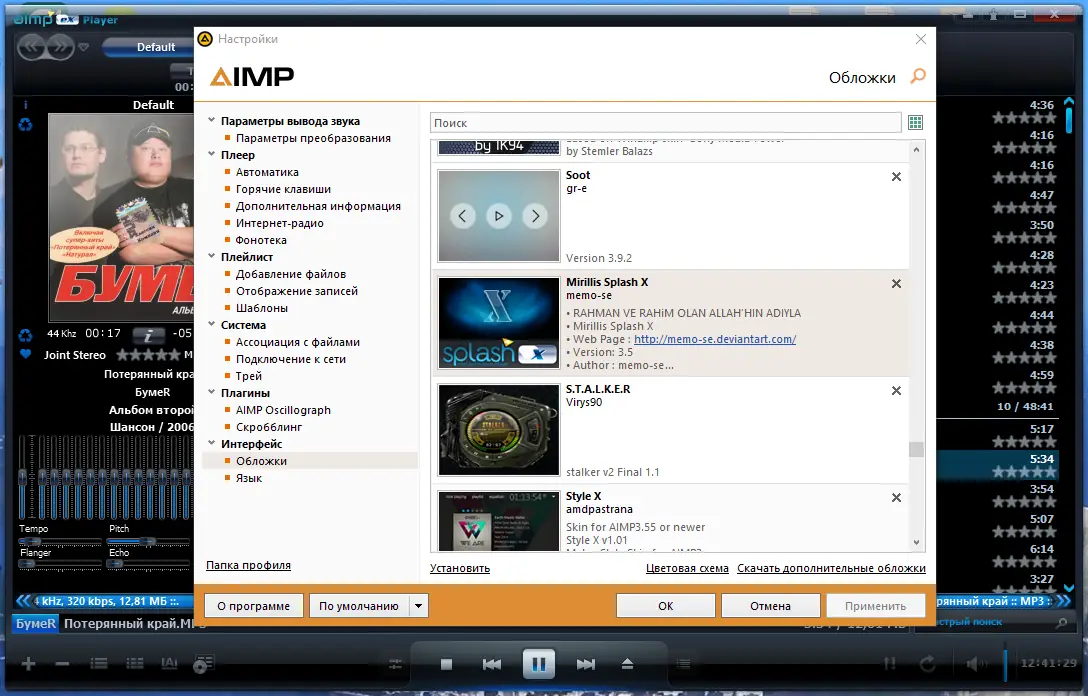This screenshot has height=696, width=1088.
Task: Click the Установить link
Action: point(460,568)
